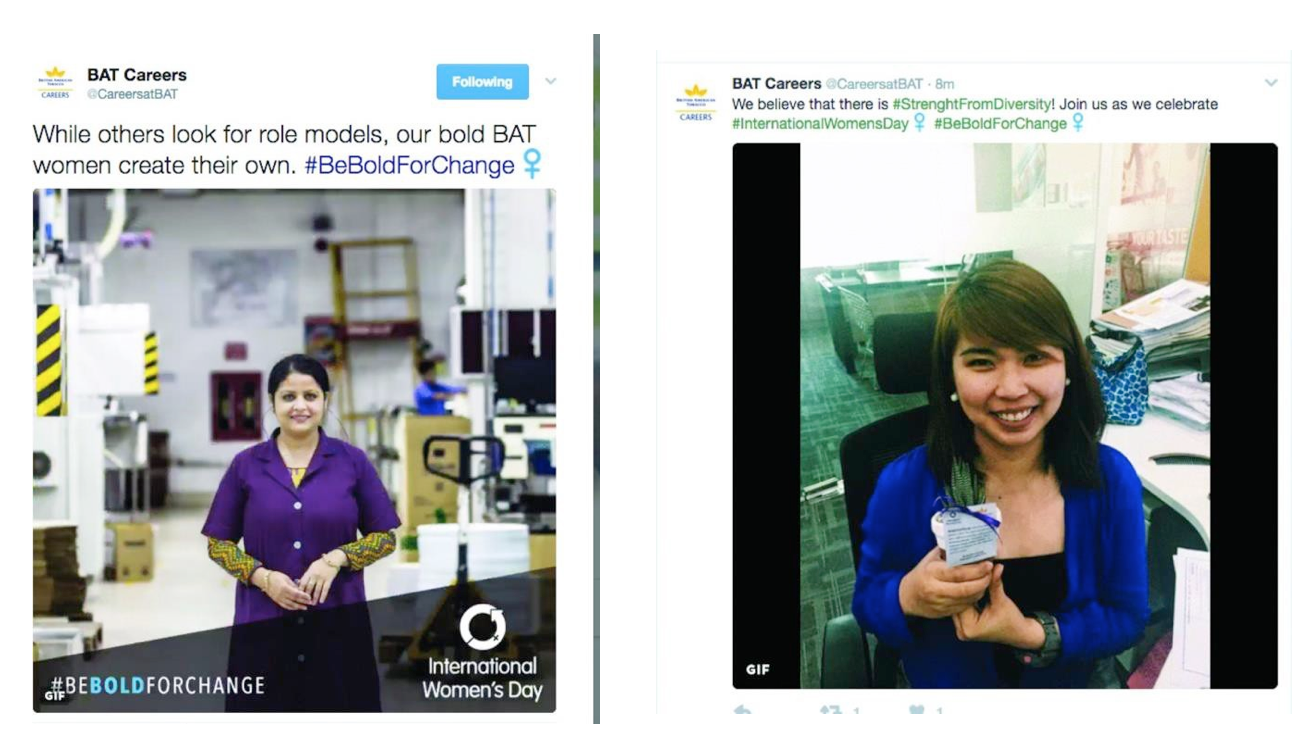Click the 8m timestamp on right tweet
The width and height of the screenshot is (1310, 736).
pos(945,84)
